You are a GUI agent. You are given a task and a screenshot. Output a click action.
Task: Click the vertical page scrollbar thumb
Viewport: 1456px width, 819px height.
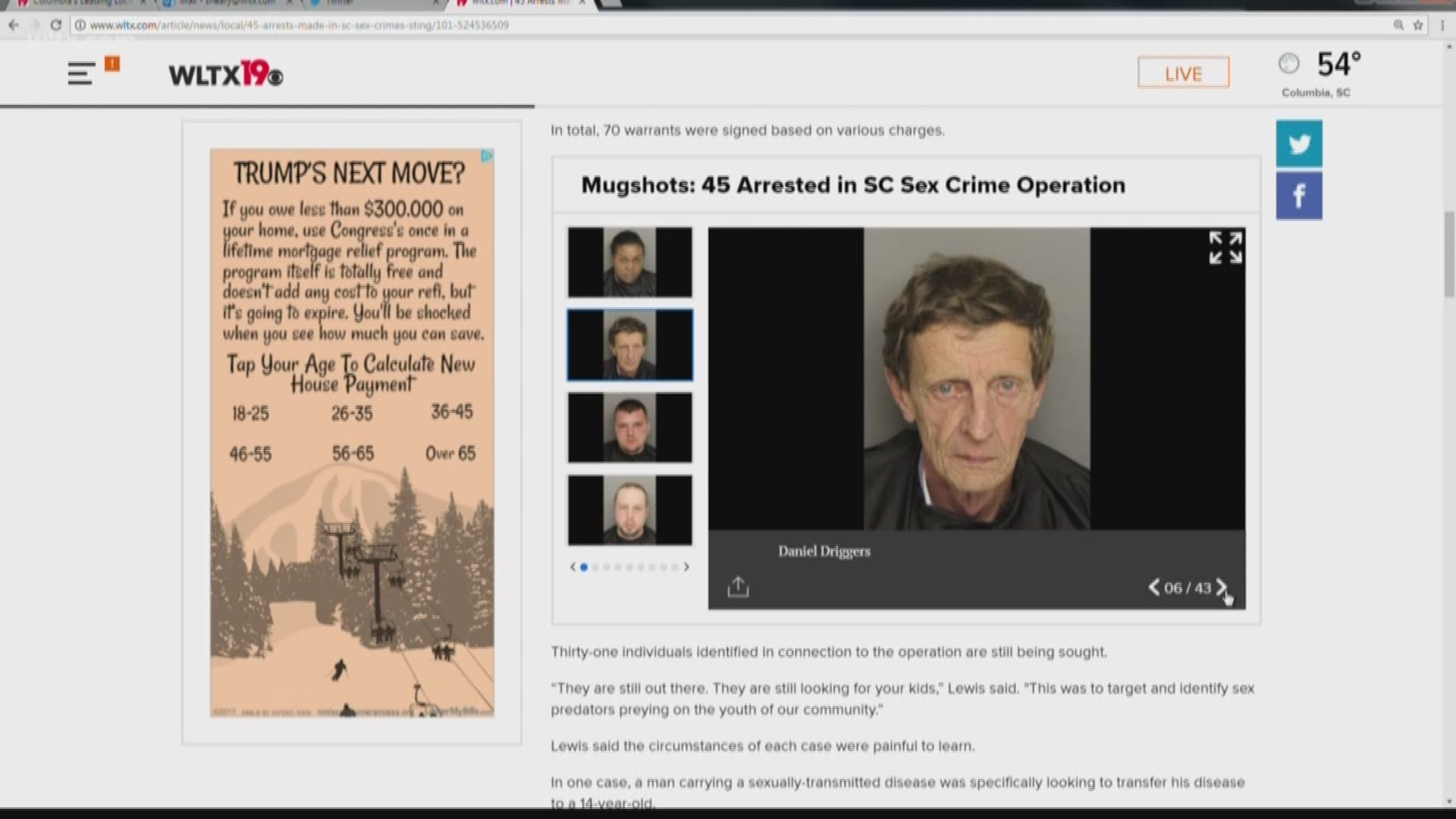point(1449,254)
